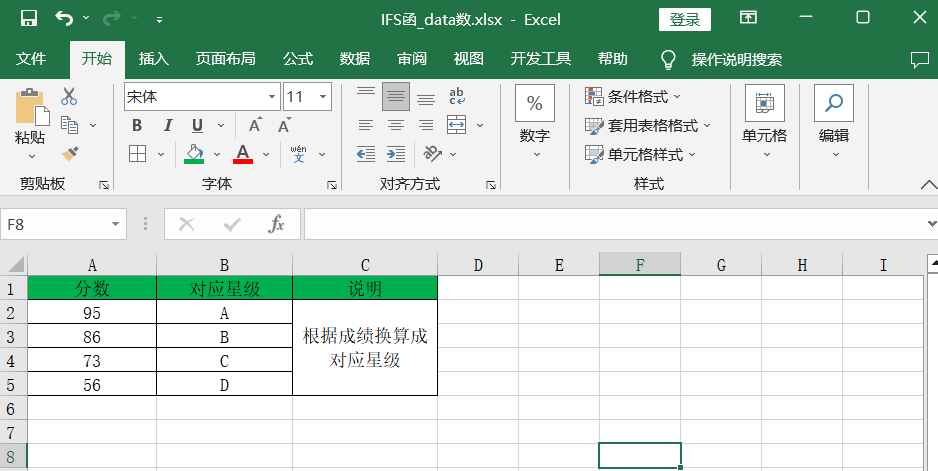This screenshot has height=471, width=938.
Task: Open the 剪贴板 dialog launcher
Action: pos(104,185)
